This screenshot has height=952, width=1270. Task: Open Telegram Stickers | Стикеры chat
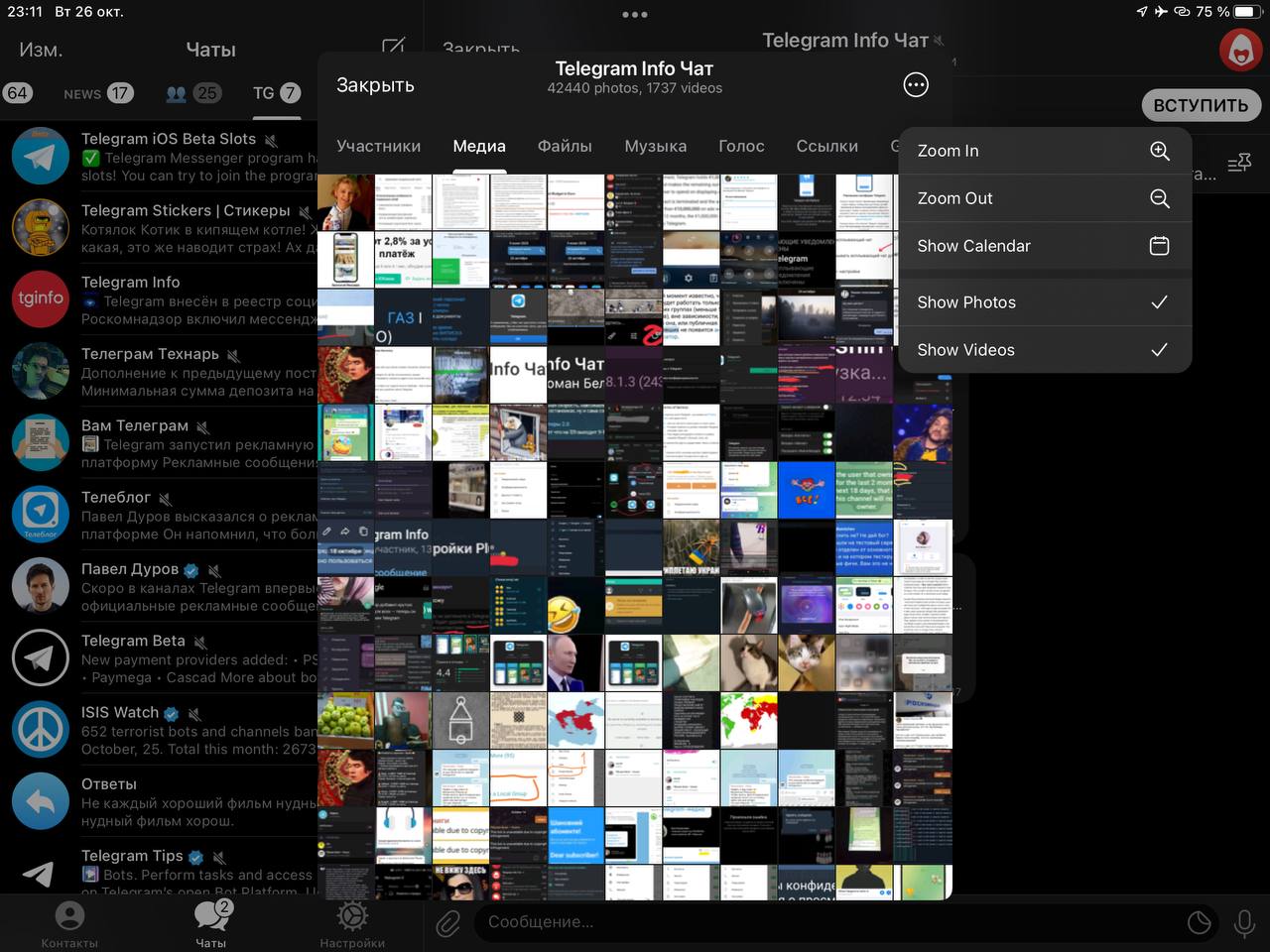[159, 228]
